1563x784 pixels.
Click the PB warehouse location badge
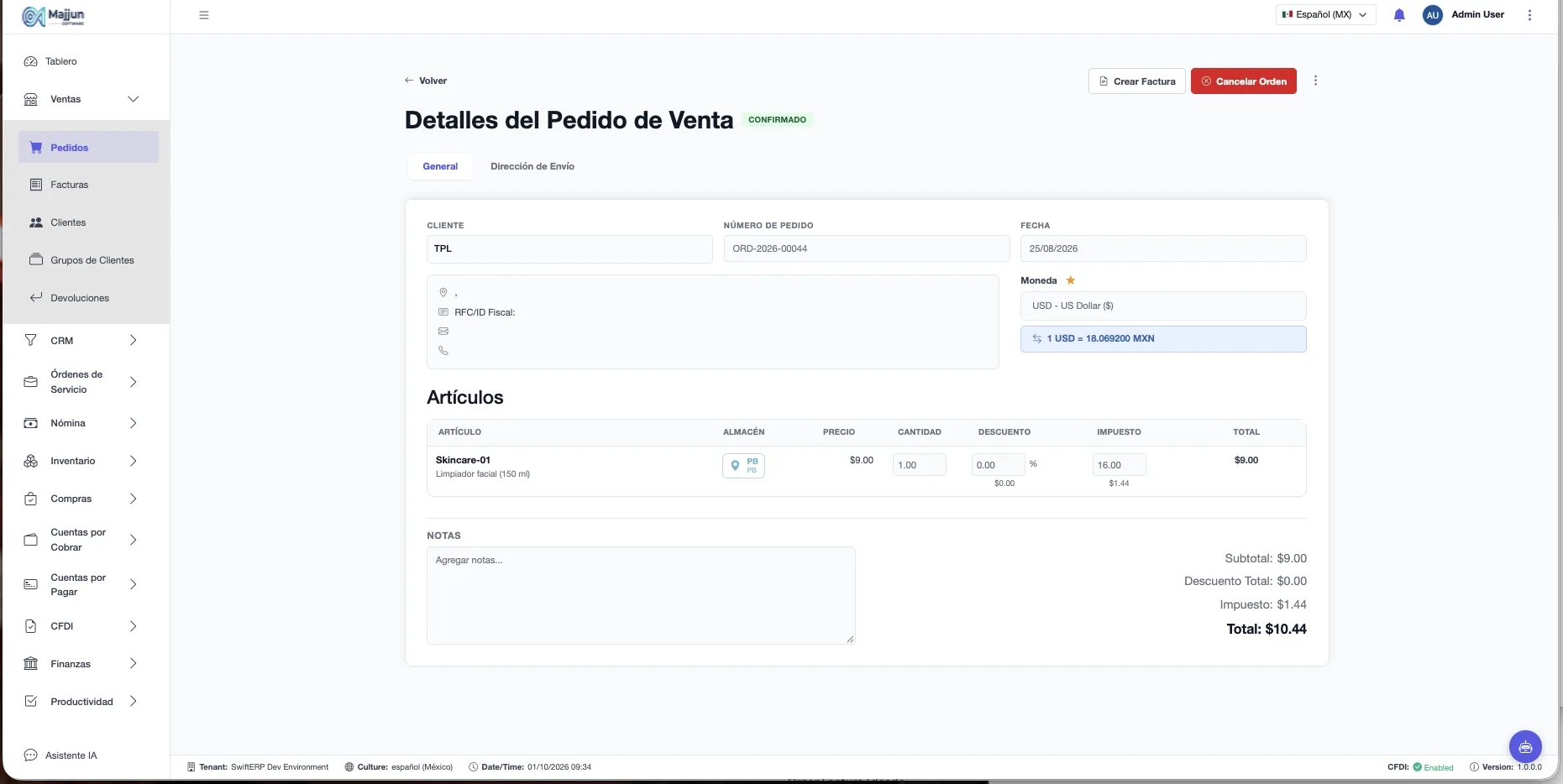pyautogui.click(x=743, y=465)
